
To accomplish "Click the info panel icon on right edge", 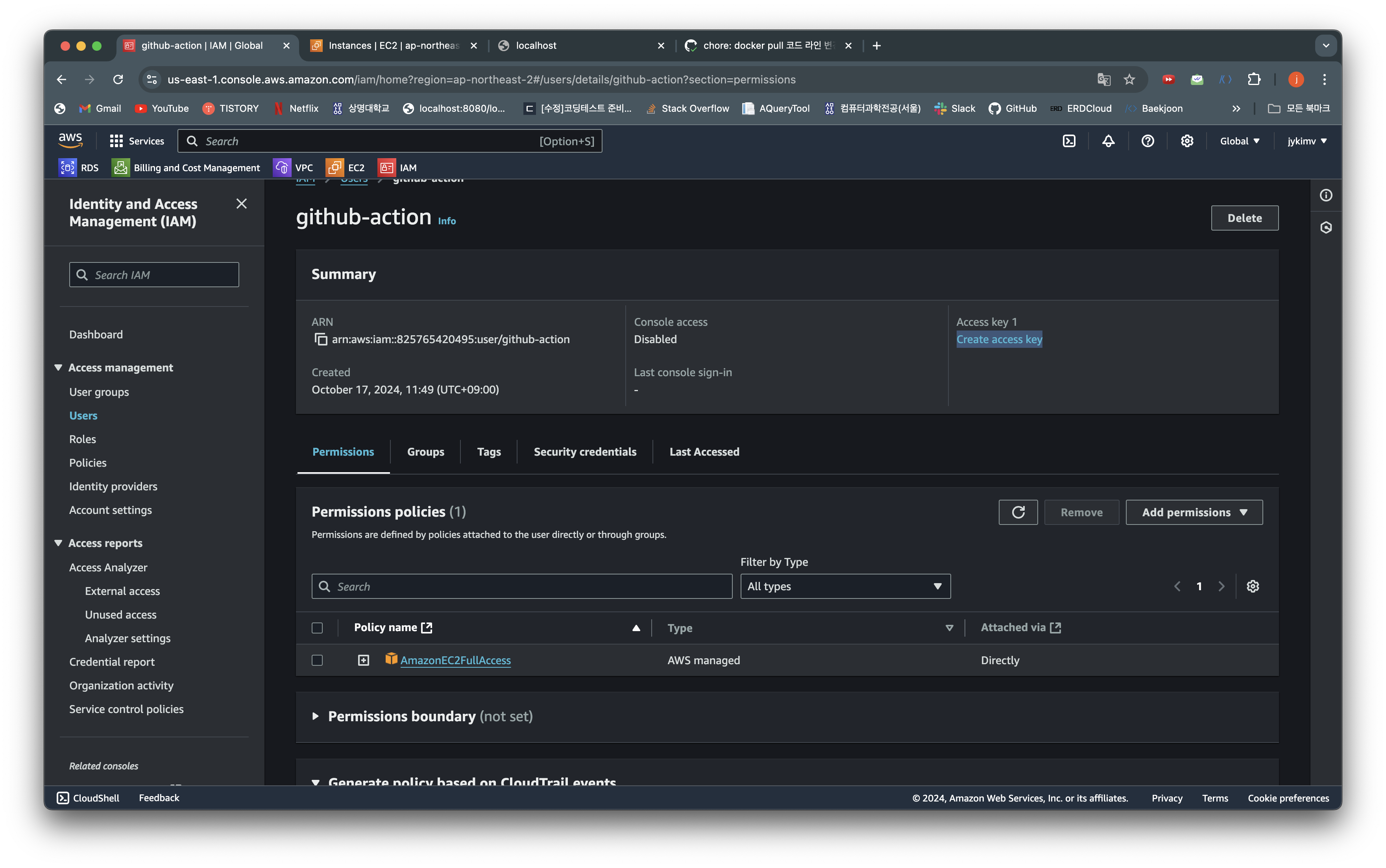I will click(x=1326, y=196).
